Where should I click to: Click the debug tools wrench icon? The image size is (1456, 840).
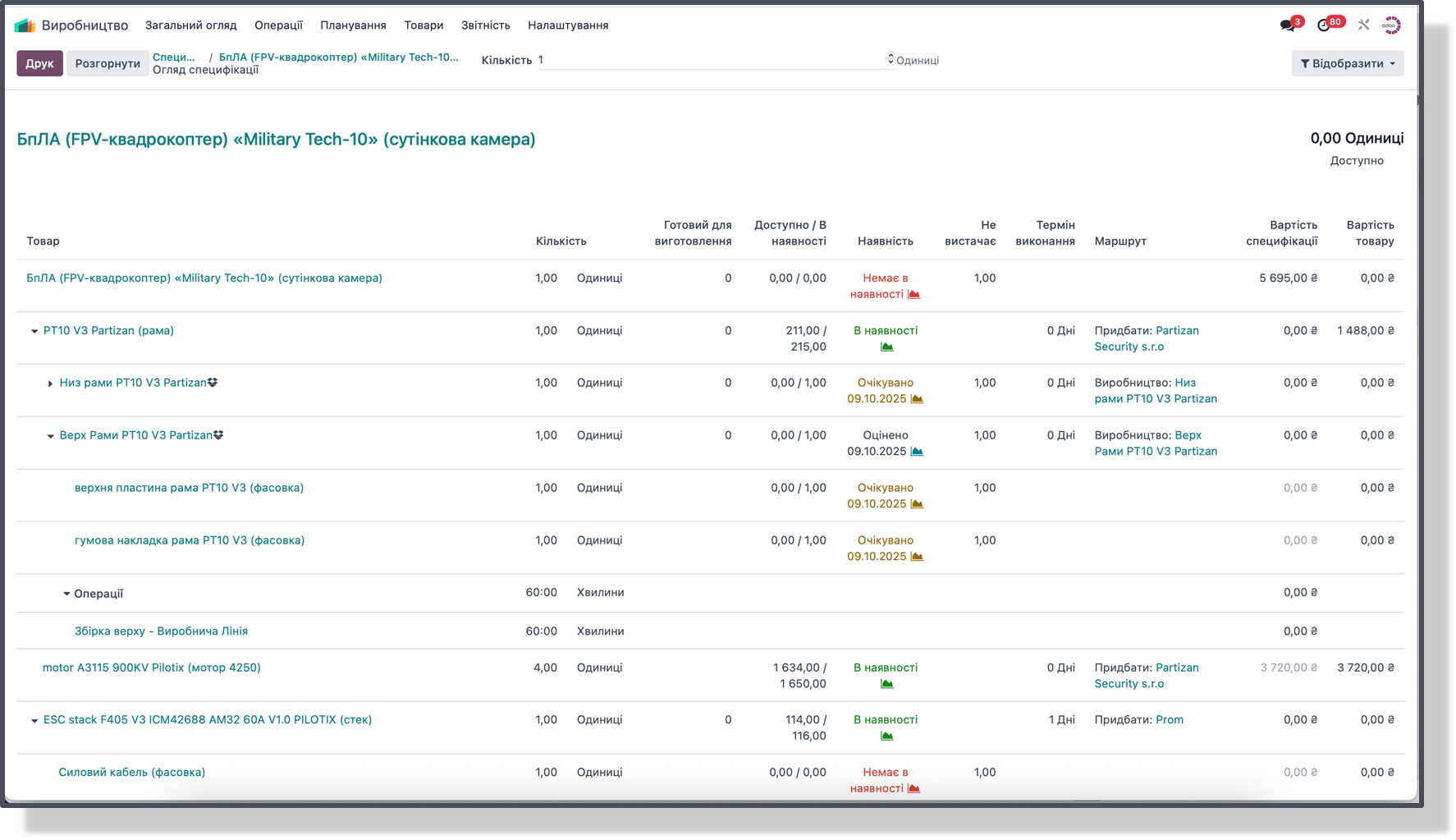click(x=1363, y=25)
